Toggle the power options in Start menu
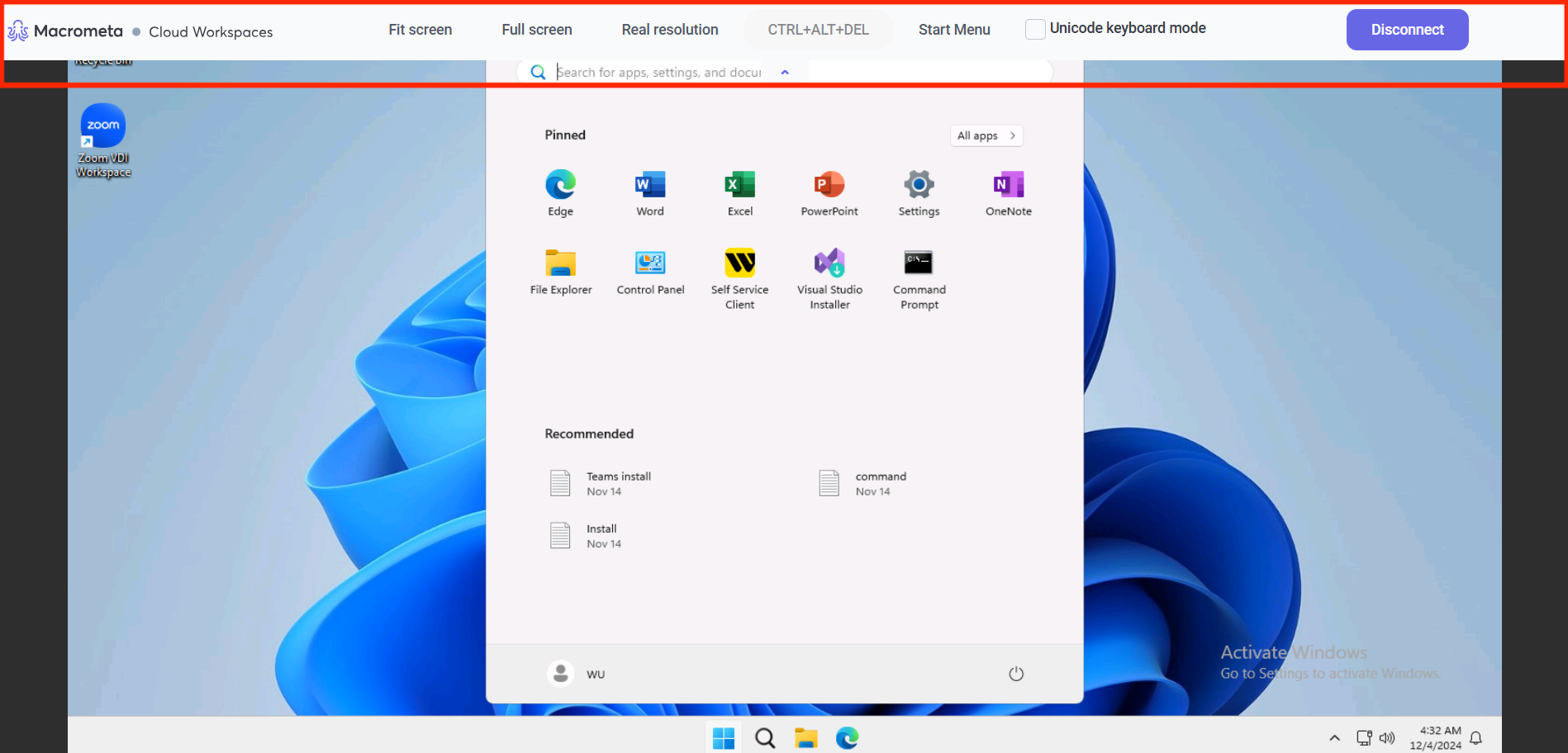1568x753 pixels. coord(1015,673)
